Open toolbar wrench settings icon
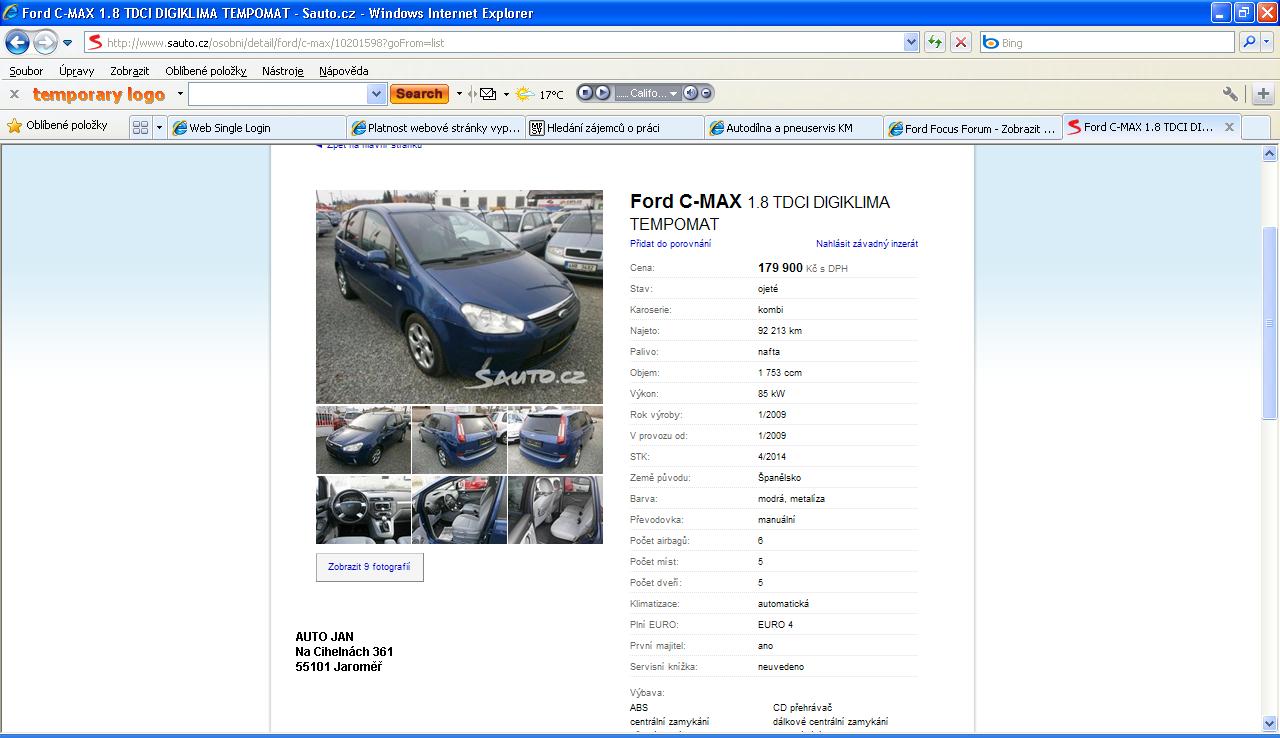This screenshot has width=1280, height=738. coord(1230,94)
